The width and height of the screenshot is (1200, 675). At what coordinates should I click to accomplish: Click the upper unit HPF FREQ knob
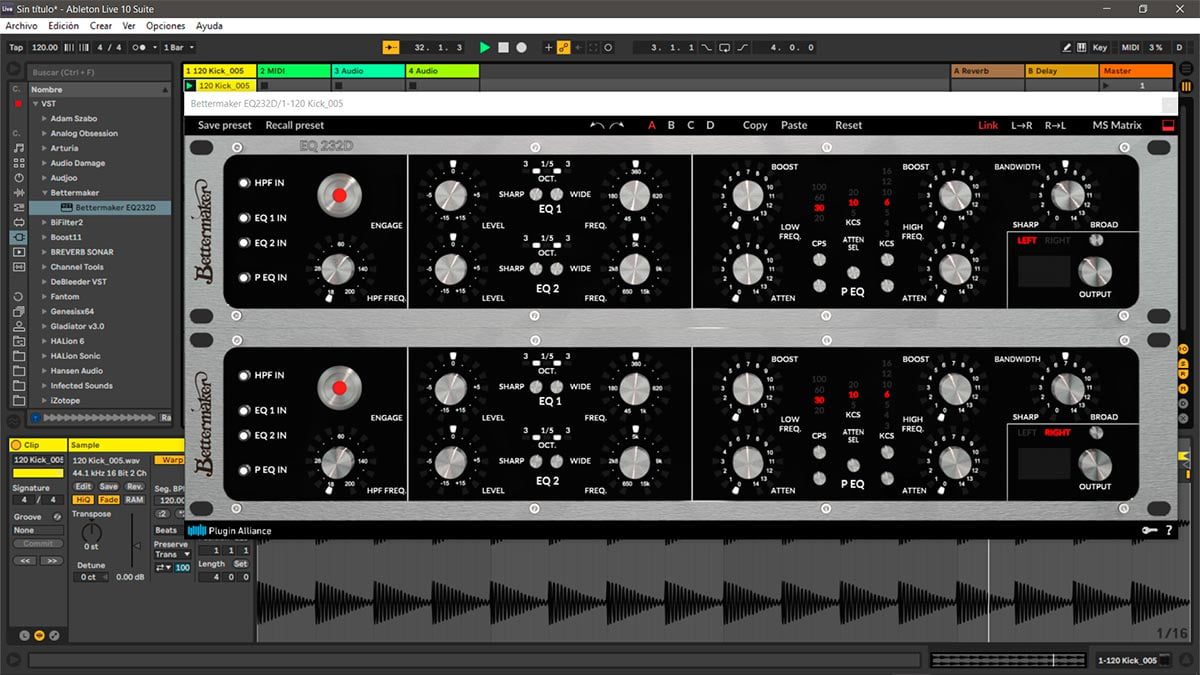[x=339, y=267]
